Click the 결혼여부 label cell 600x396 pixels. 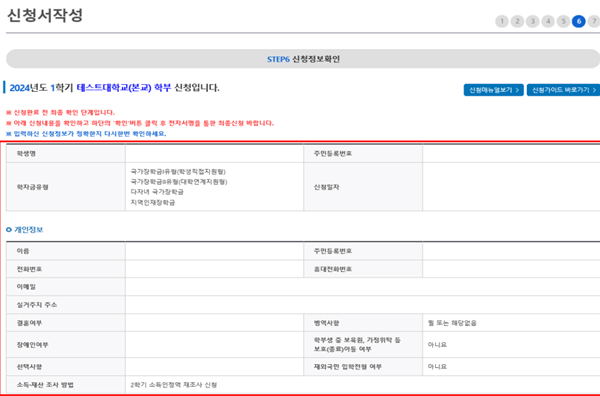[66, 323]
